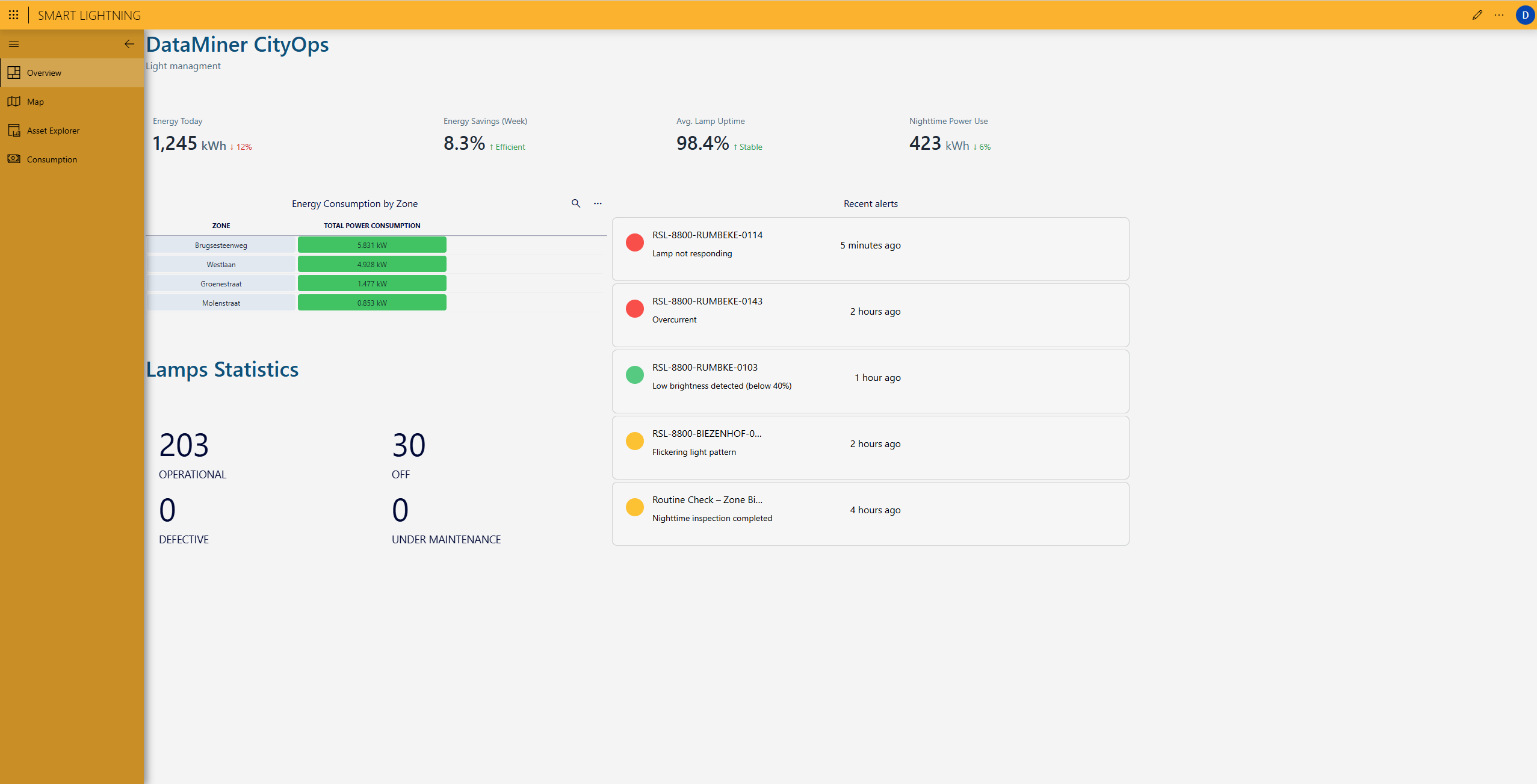Image resolution: width=1537 pixels, height=784 pixels.
Task: Click the Molenstraat zone row
Action: pyautogui.click(x=221, y=303)
